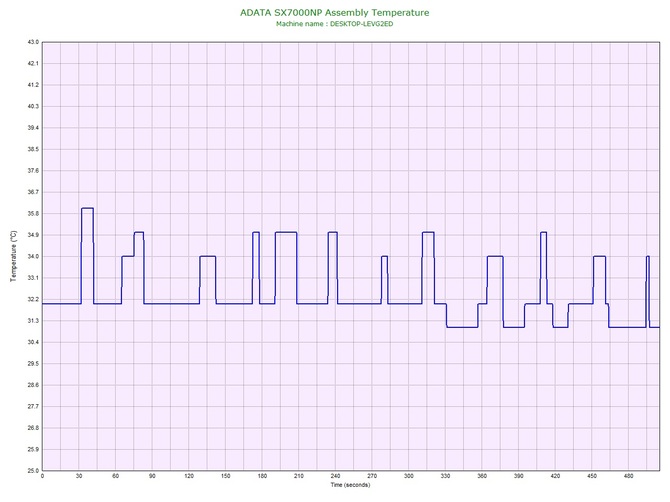Click the 60 seconds time axis label
Viewport: 670px width, 502px height.
[115, 476]
